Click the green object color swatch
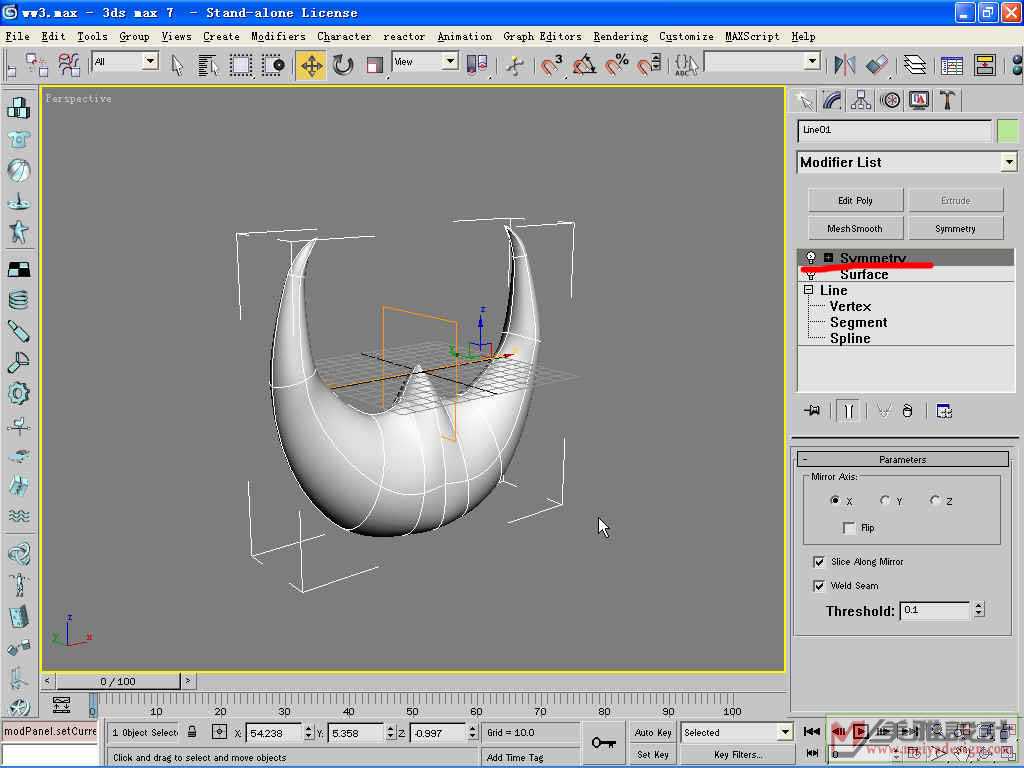The height and width of the screenshot is (768, 1024). (x=1007, y=131)
